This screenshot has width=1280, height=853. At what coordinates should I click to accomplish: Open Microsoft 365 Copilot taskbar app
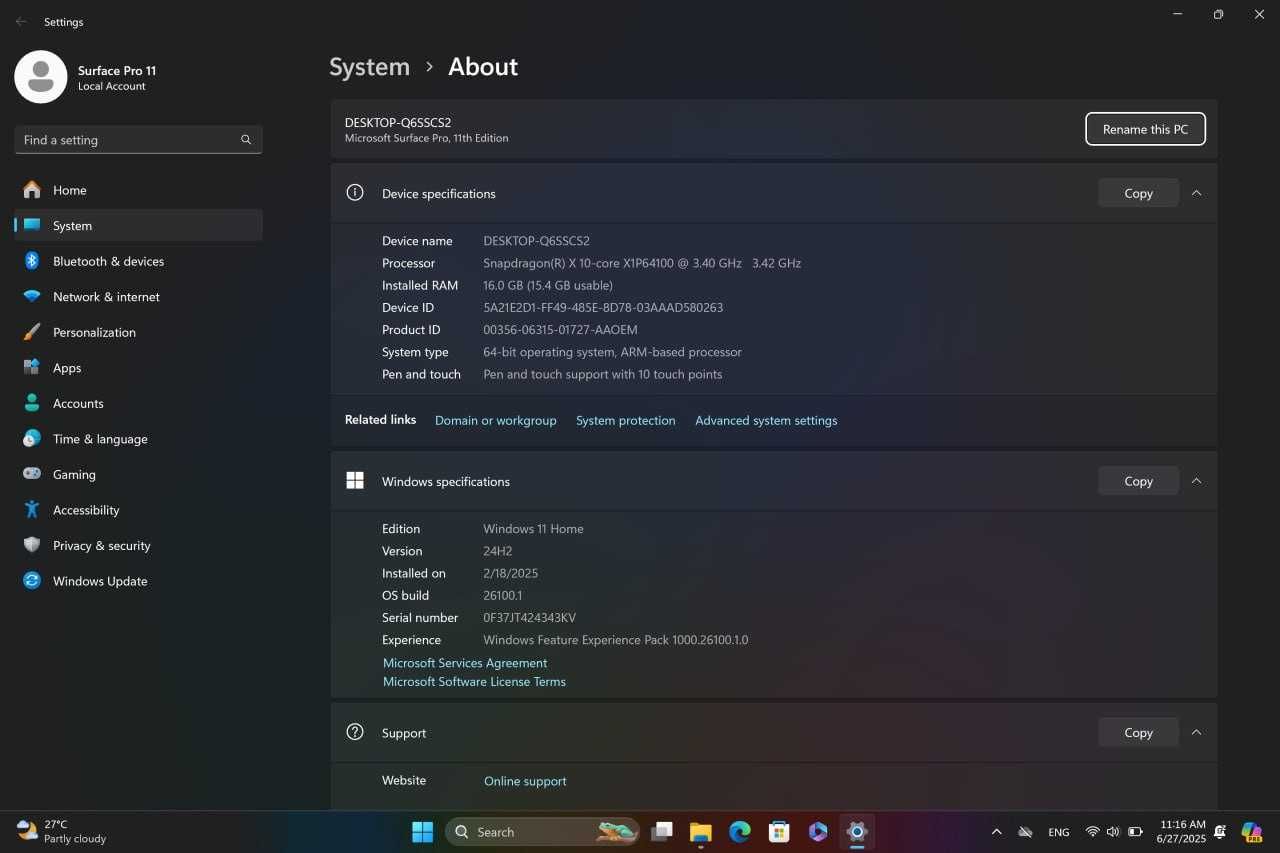tap(818, 832)
